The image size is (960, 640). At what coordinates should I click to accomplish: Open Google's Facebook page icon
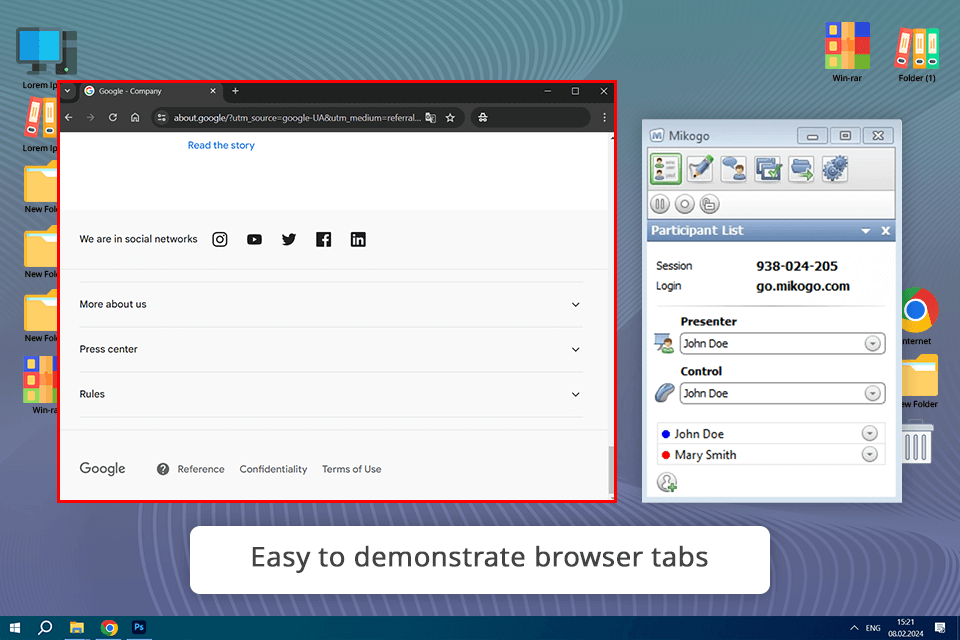(x=323, y=239)
